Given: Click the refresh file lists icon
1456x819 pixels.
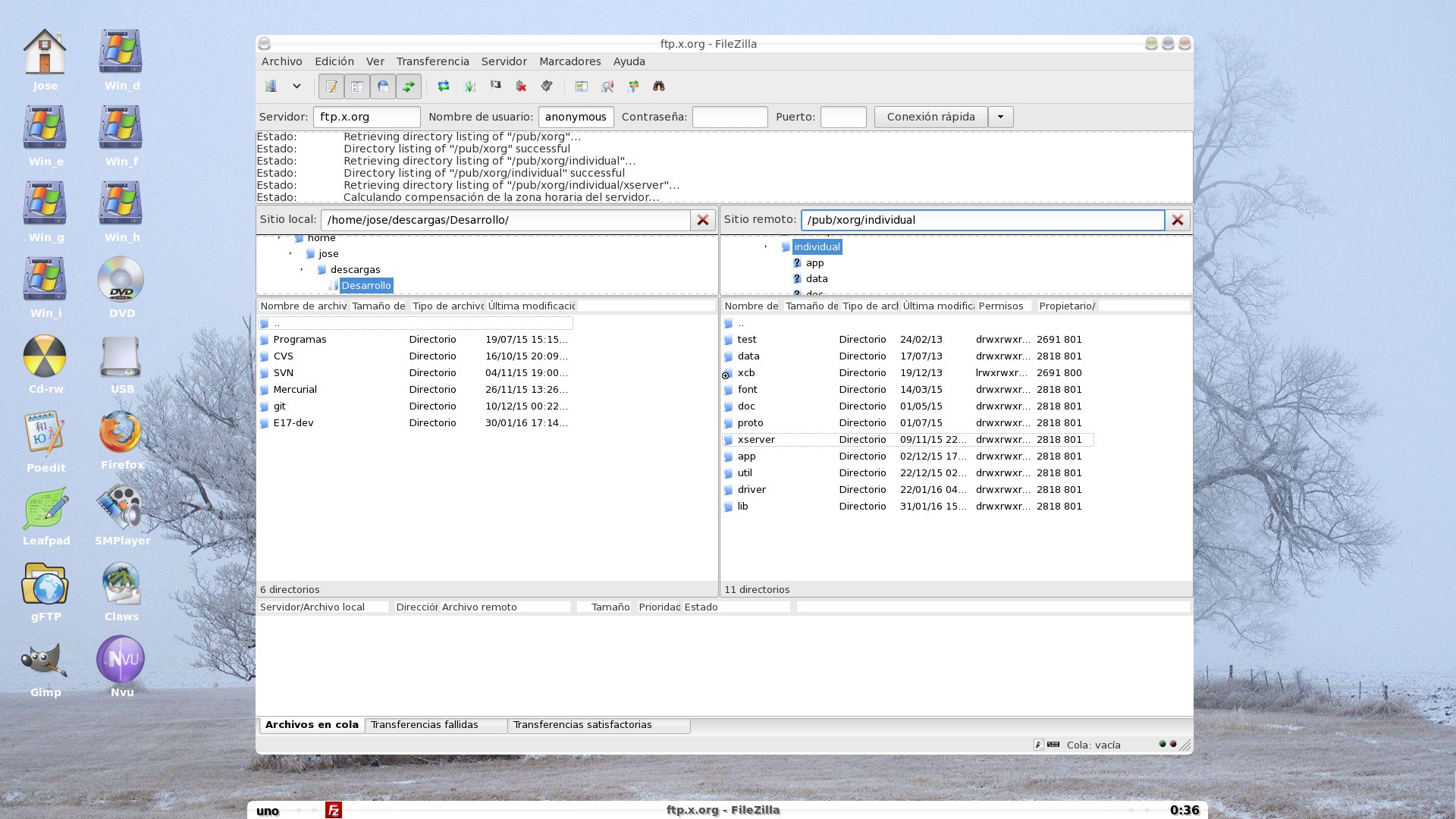Looking at the screenshot, I should point(444,86).
